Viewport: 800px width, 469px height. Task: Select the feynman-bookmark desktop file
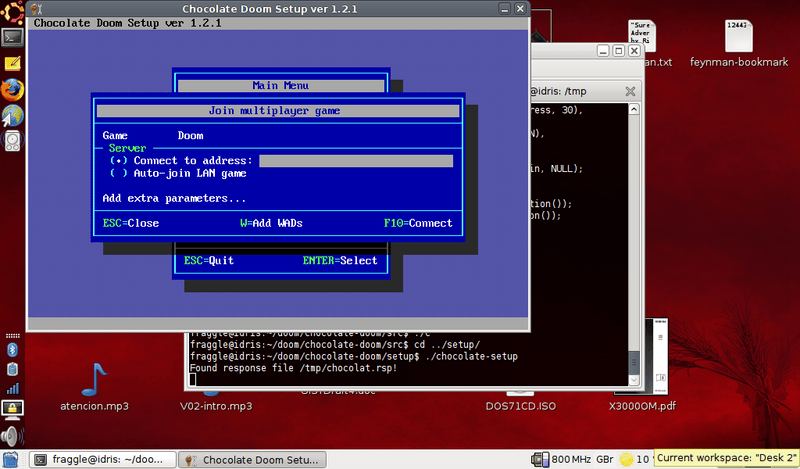[738, 36]
